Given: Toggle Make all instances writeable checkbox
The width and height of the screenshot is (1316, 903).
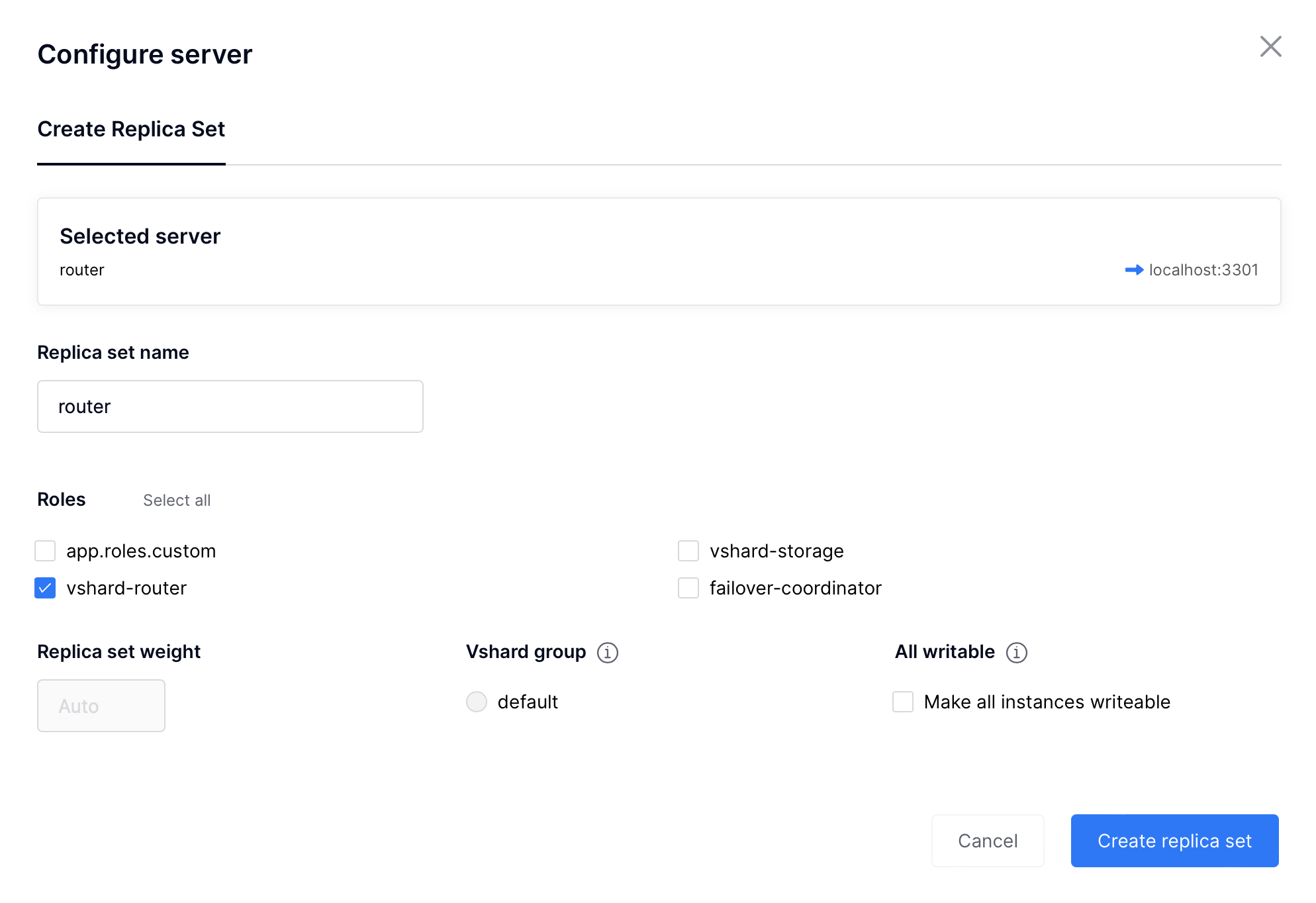Looking at the screenshot, I should (x=903, y=702).
